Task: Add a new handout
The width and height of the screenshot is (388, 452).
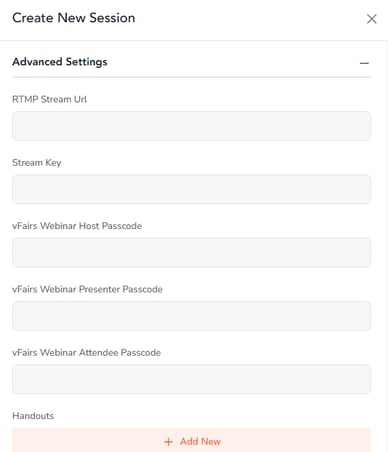Action: click(x=191, y=440)
